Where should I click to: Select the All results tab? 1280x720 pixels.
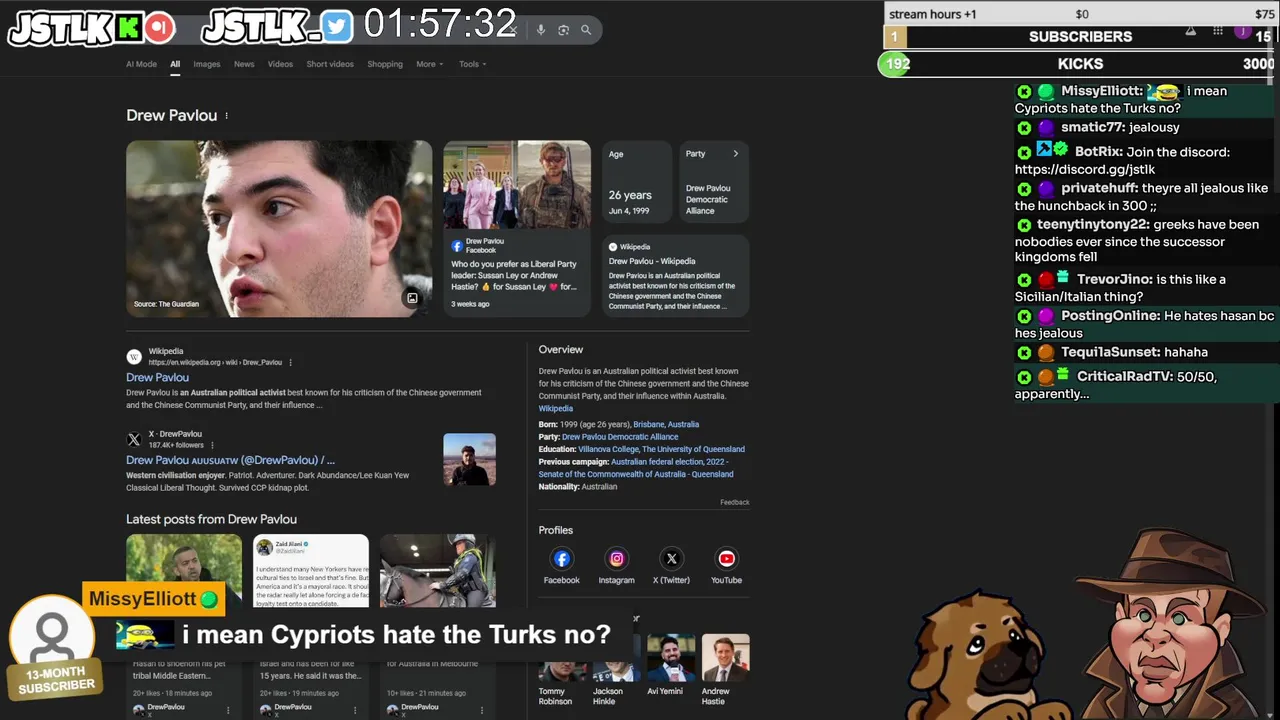point(175,64)
